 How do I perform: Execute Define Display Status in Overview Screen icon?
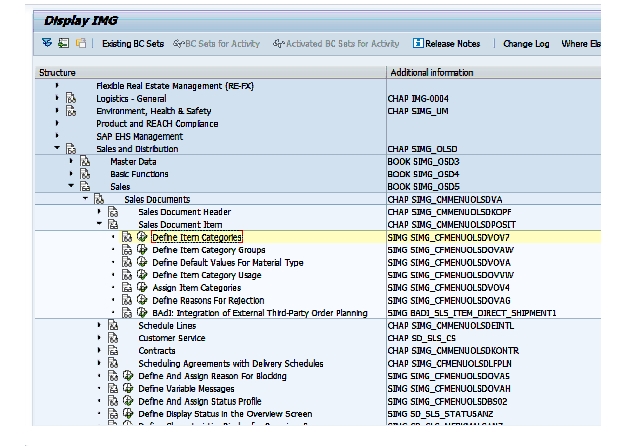(x=128, y=413)
